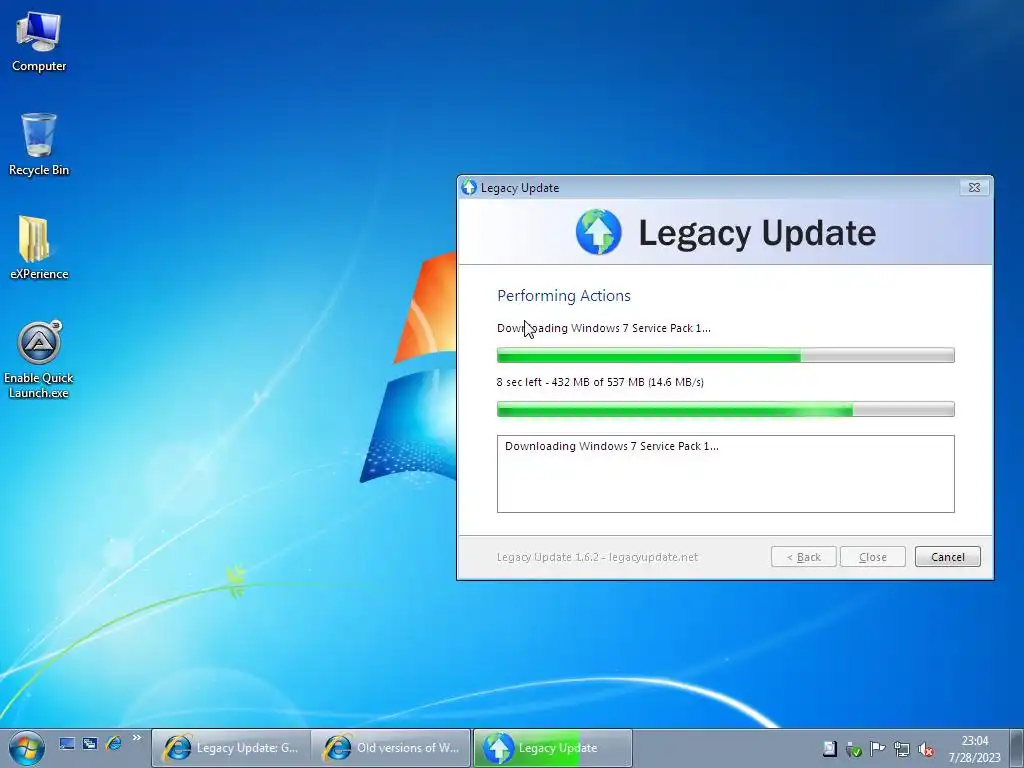
Task: Click Switch between windows in Quick Launch
Action: point(90,743)
